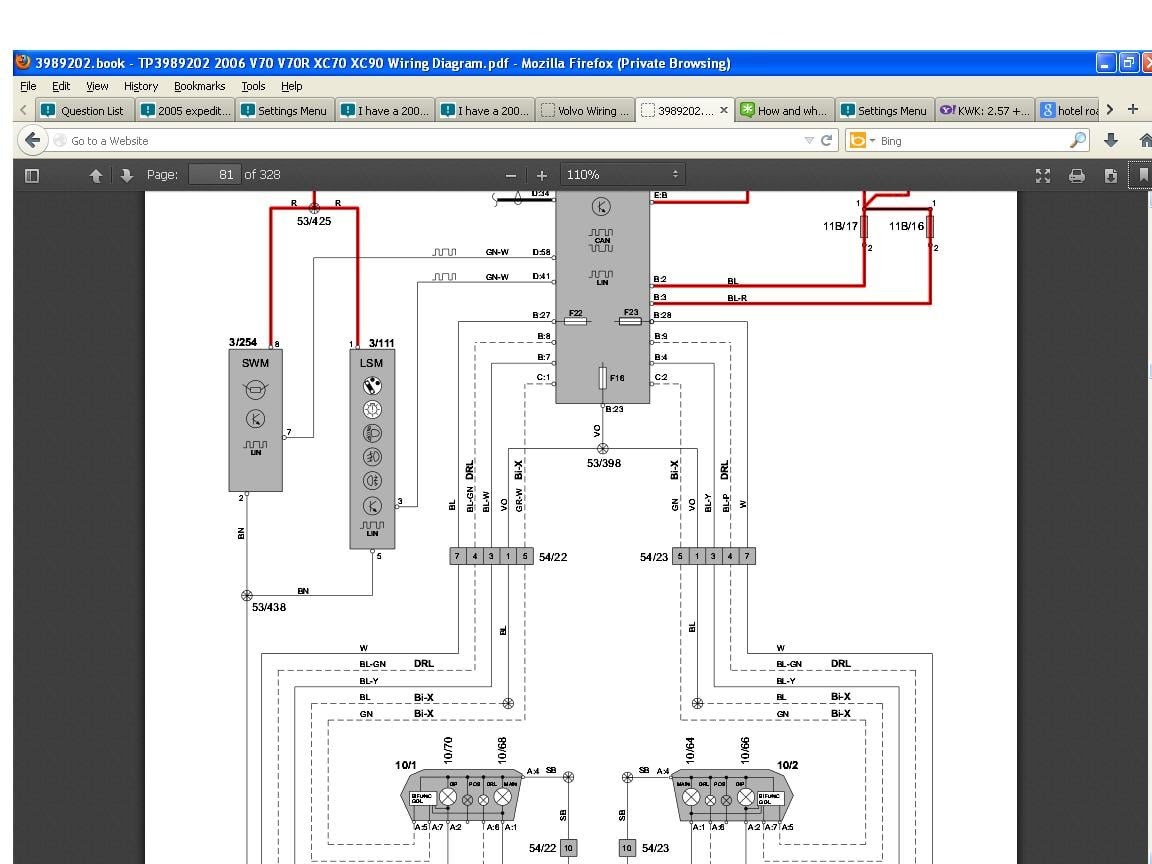Select the 11B/17 fuse label

click(x=840, y=226)
